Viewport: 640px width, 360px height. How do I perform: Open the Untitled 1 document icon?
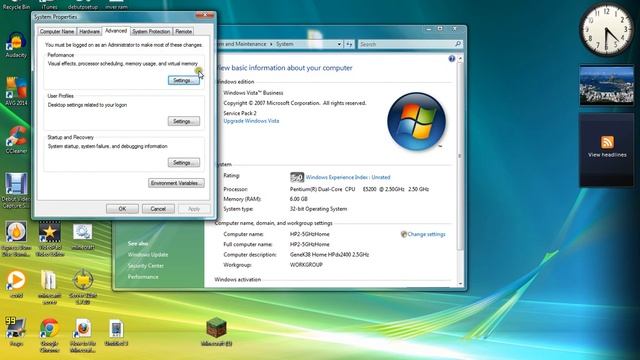click(x=116, y=332)
